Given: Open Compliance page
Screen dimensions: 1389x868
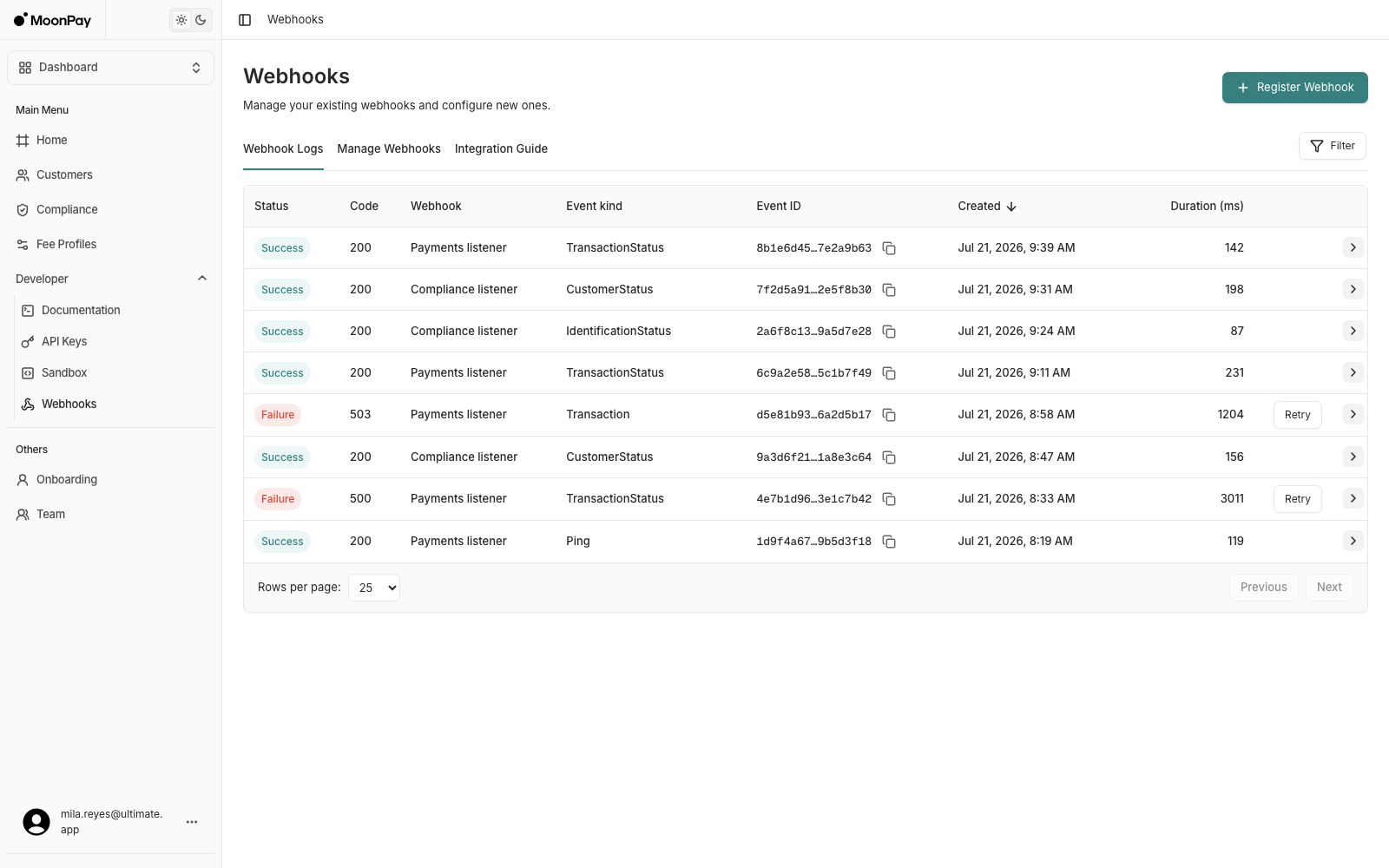Looking at the screenshot, I should pos(110,210).
